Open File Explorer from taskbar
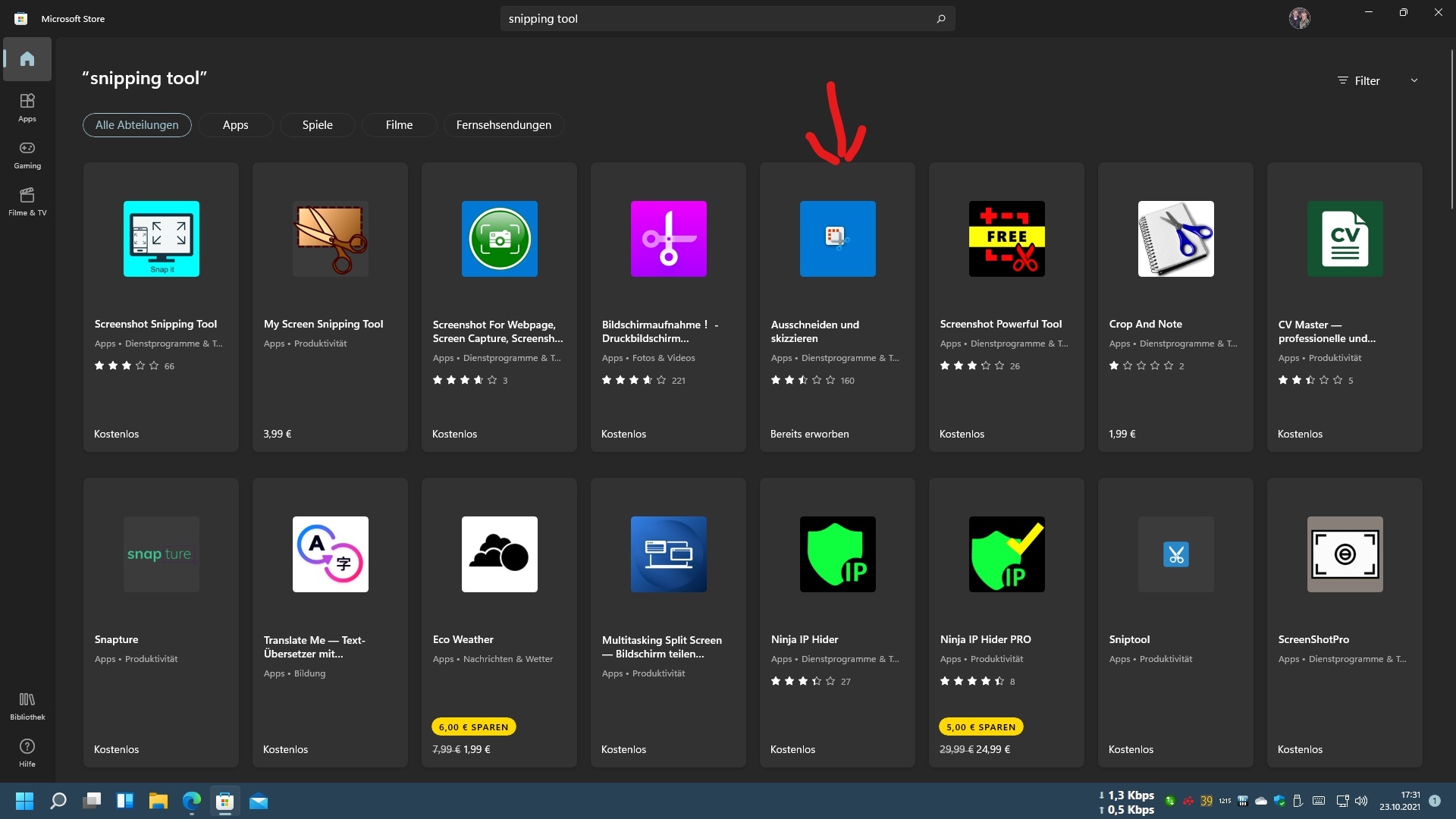1456x819 pixels. [158, 801]
